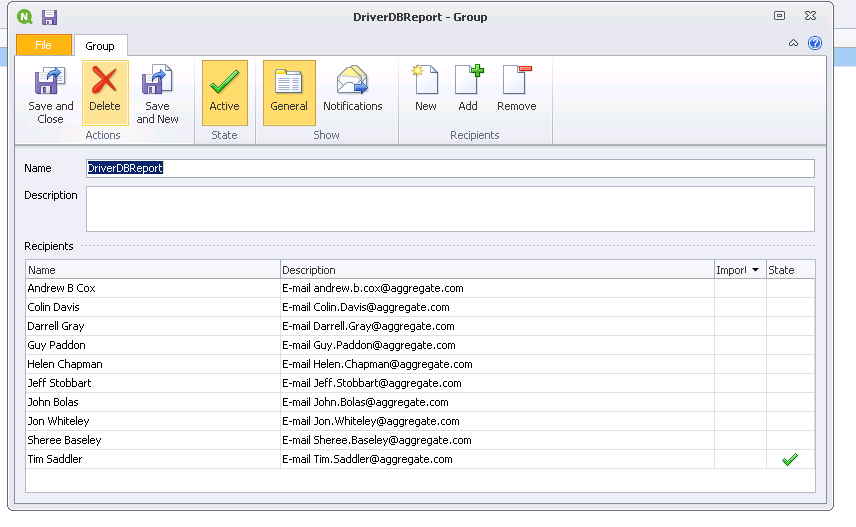Click the green checkmark in Tim Saddler's State
The height and width of the screenshot is (527, 856).
pyautogui.click(x=790, y=459)
